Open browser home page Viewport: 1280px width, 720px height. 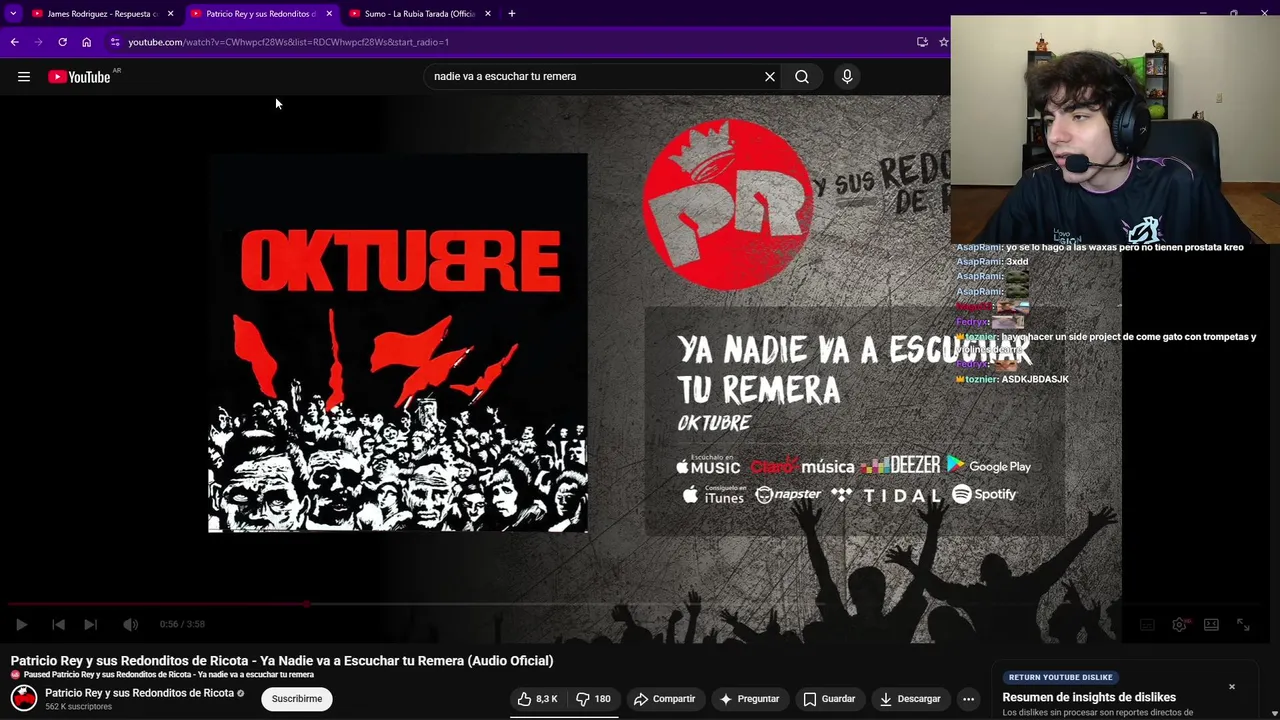86,42
